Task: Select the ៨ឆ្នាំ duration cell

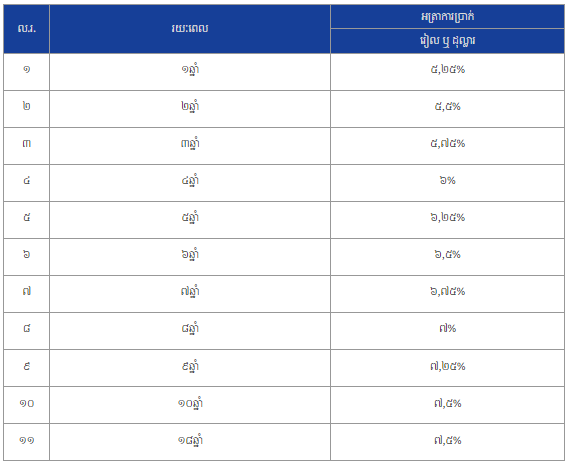Action: coord(190,331)
